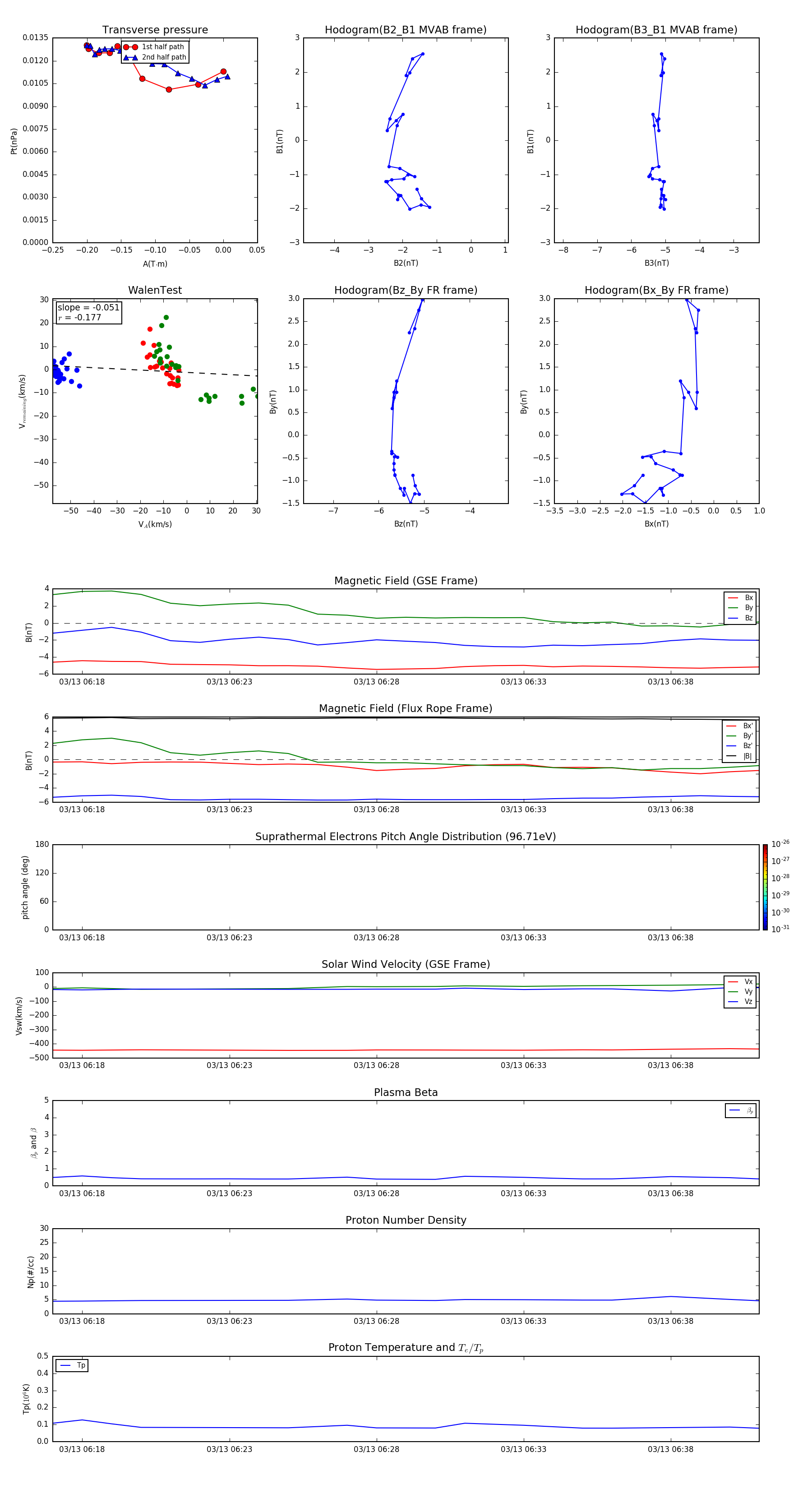
Task: Click the "Plasma Beta" panel title
Action: click(406, 1092)
